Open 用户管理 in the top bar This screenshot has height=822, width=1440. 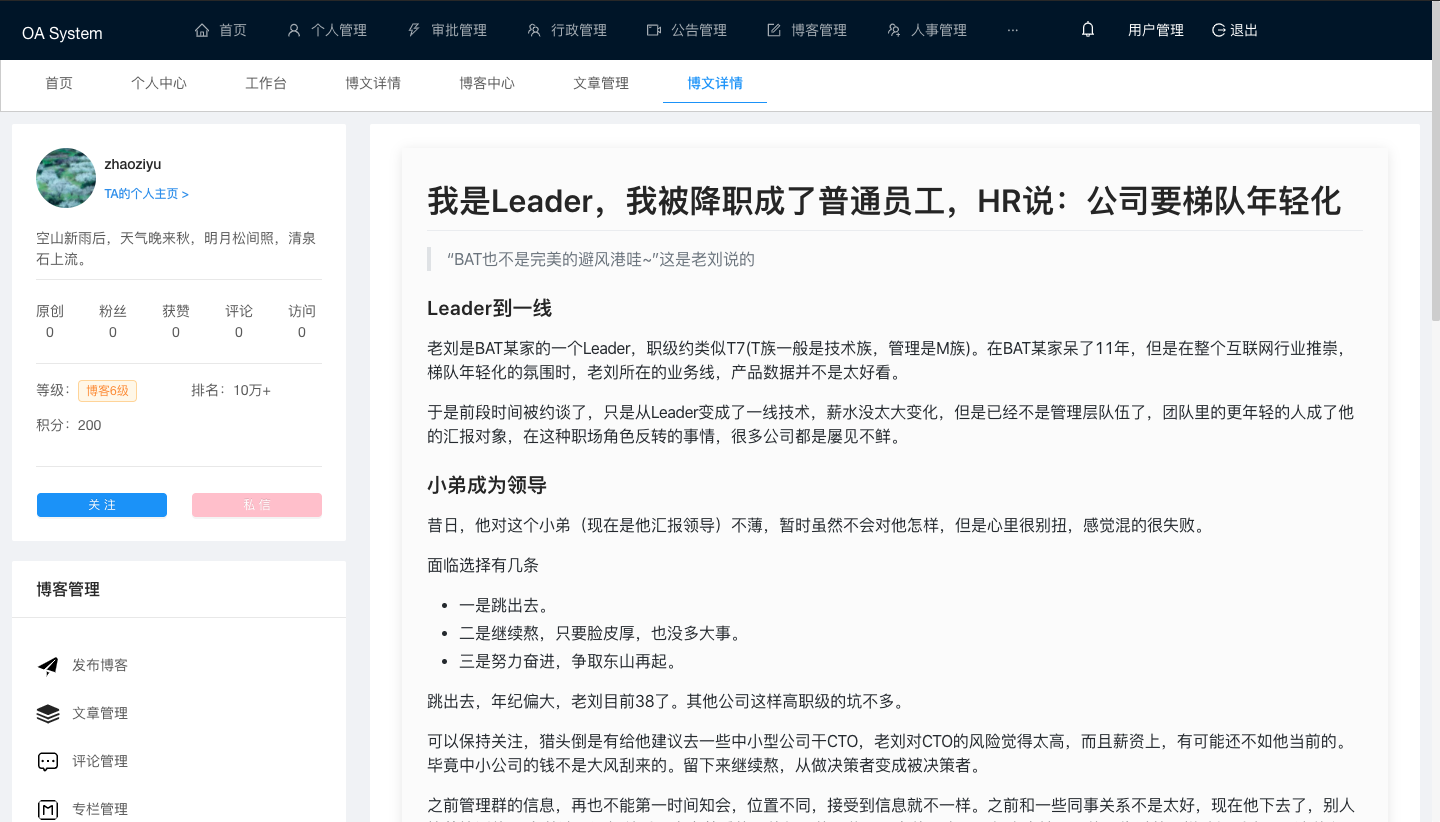pos(1156,30)
